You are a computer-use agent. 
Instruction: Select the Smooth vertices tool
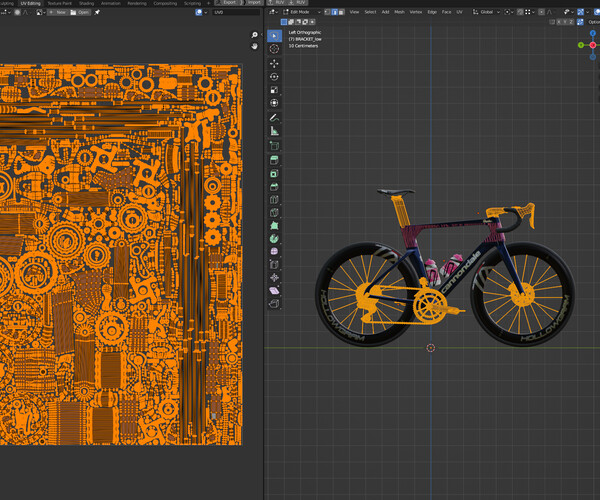click(274, 251)
